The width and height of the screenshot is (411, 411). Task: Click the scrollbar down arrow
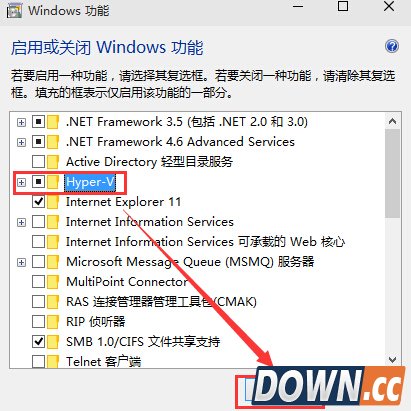coord(392,360)
